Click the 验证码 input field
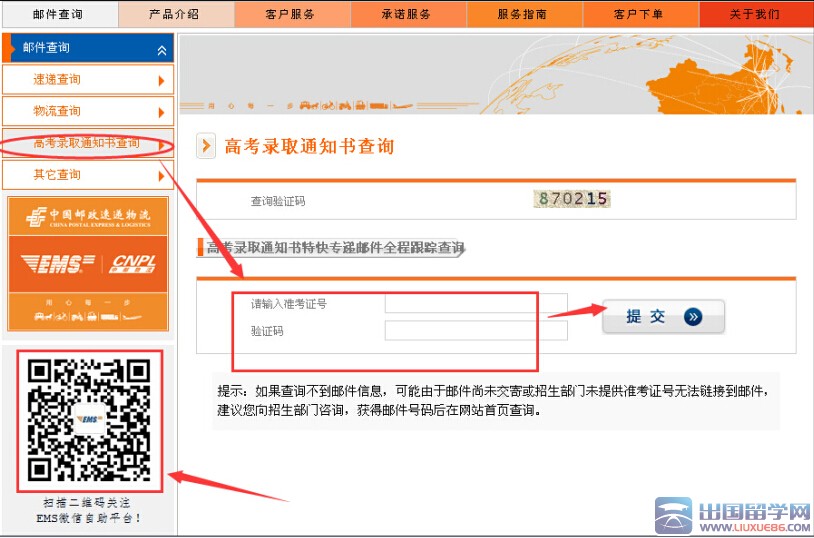Image resolution: width=814 pixels, height=538 pixels. (476, 331)
